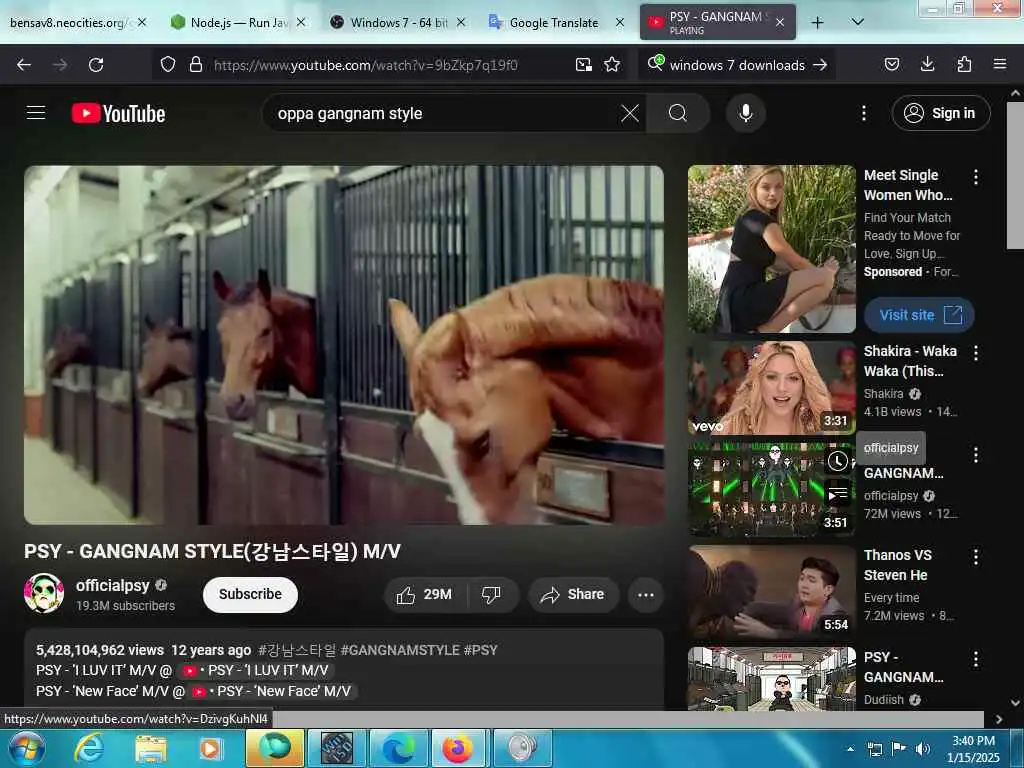Like the video with thumbs up
The image size is (1024, 768).
click(x=424, y=594)
